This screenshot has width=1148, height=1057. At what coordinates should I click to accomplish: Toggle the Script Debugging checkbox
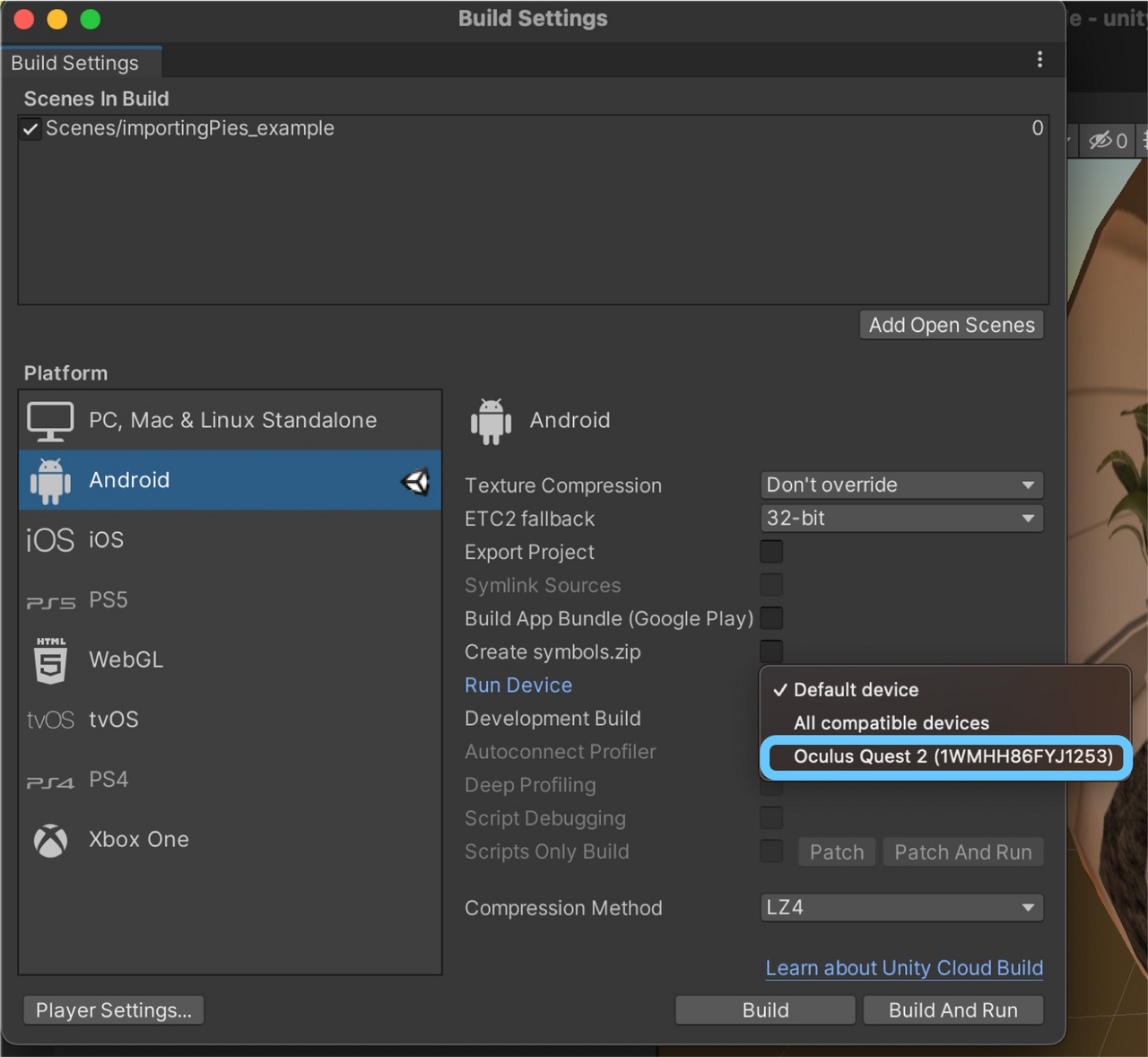(771, 817)
